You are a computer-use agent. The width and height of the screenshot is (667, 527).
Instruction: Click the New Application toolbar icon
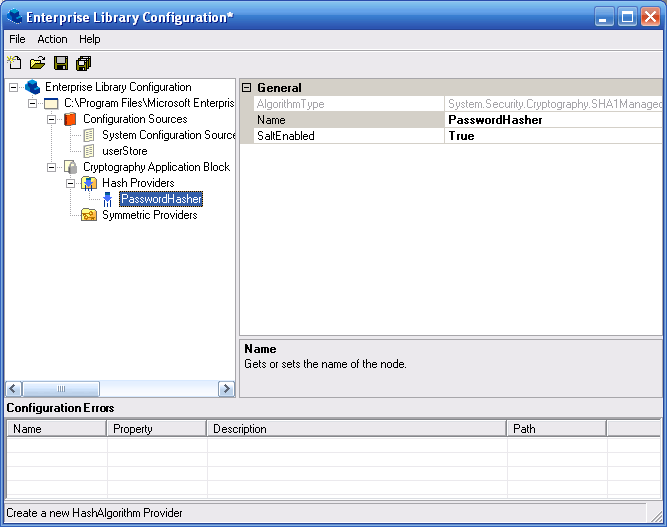pos(15,63)
